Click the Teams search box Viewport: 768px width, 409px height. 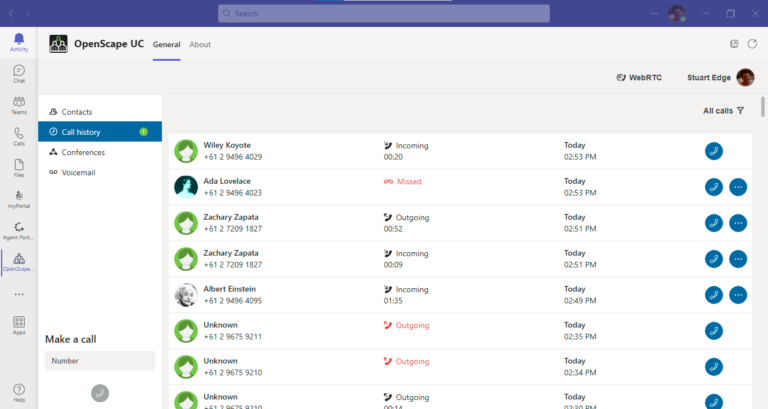[x=384, y=14]
